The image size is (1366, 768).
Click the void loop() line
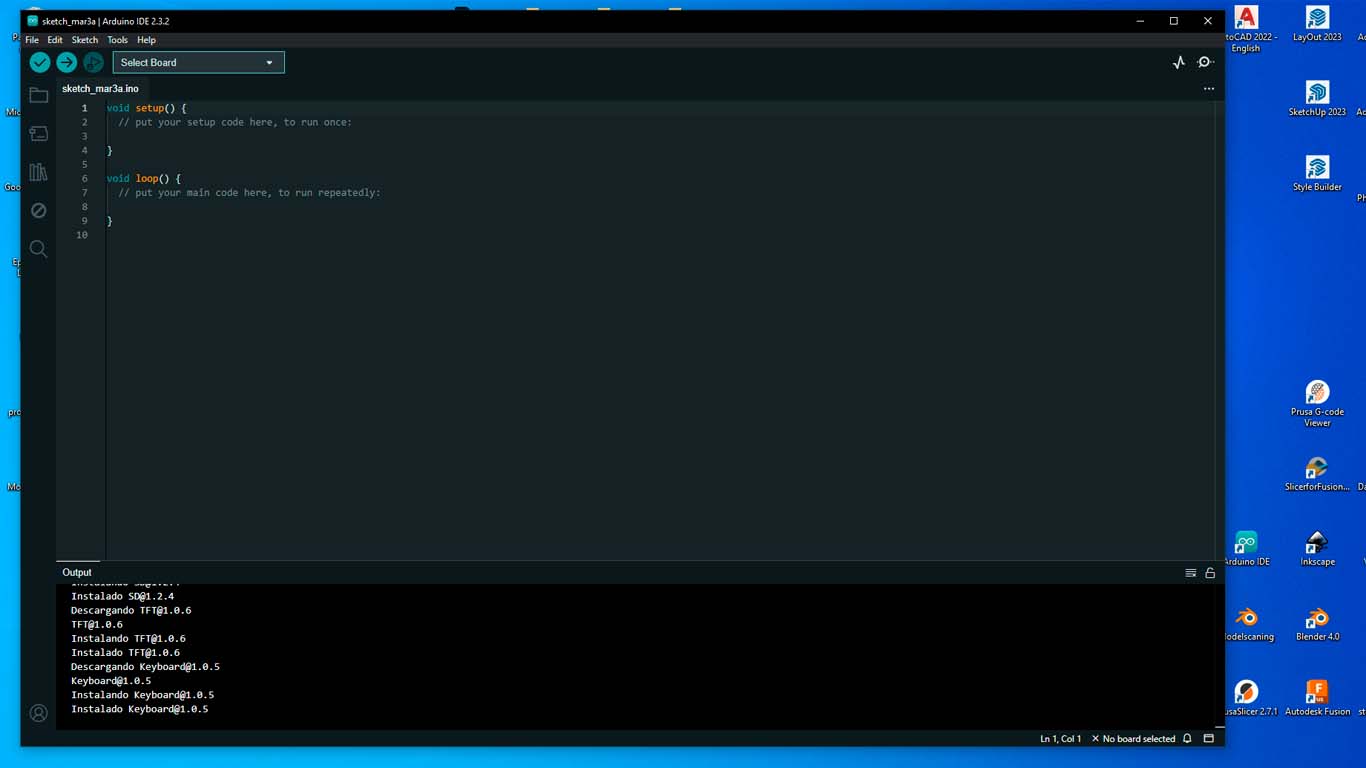click(144, 179)
